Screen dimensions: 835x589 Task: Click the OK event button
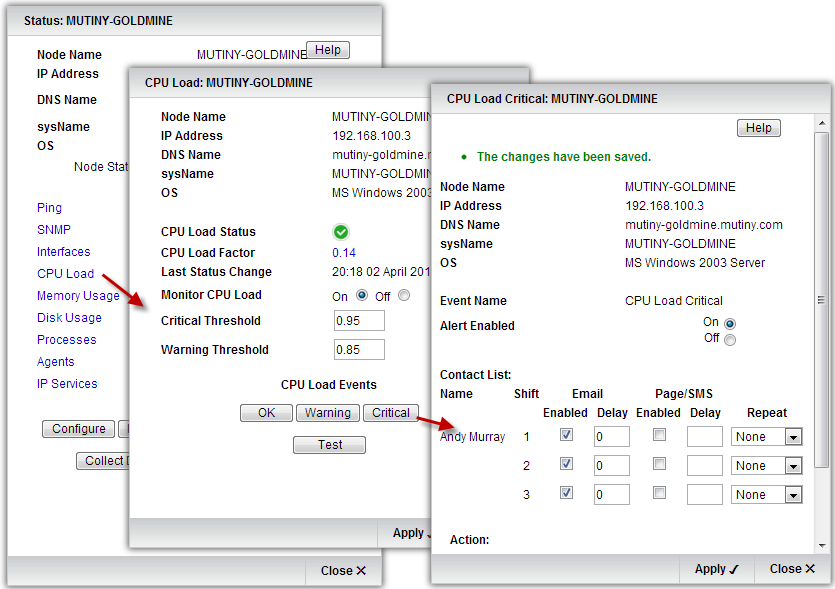tap(266, 413)
